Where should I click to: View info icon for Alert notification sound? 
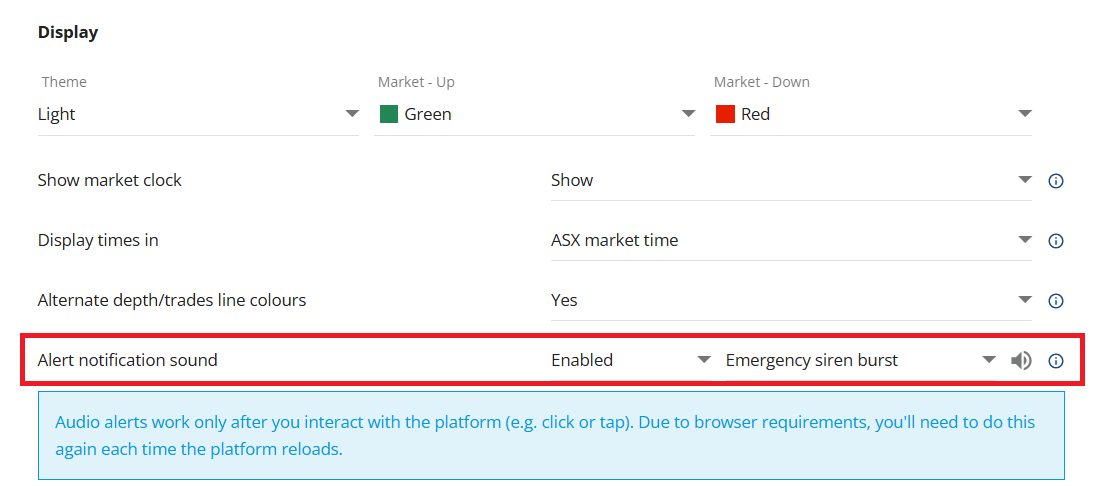1055,361
